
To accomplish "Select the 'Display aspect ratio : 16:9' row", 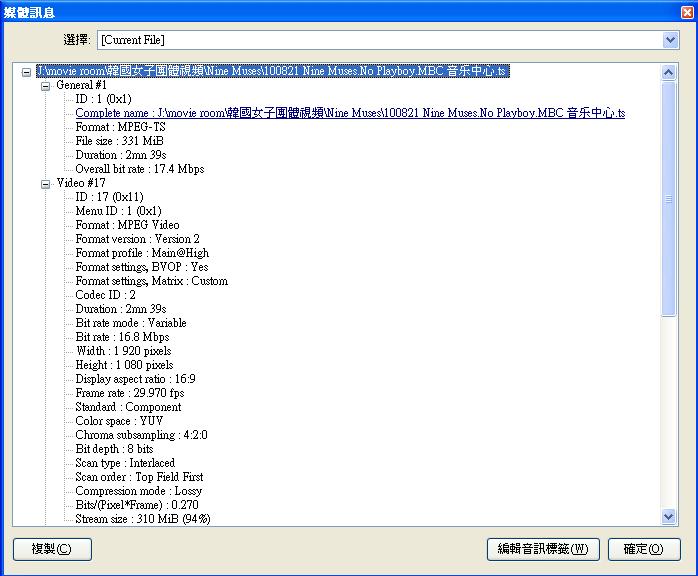I will pyautogui.click(x=135, y=379).
